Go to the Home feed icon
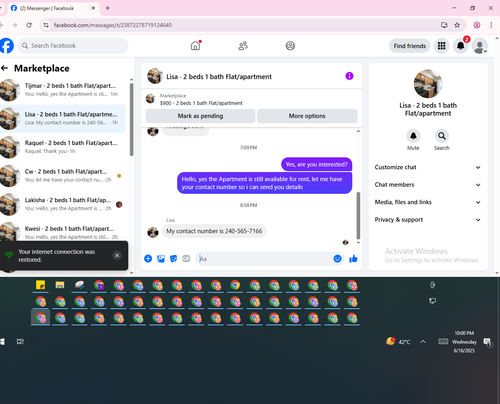 [x=196, y=46]
